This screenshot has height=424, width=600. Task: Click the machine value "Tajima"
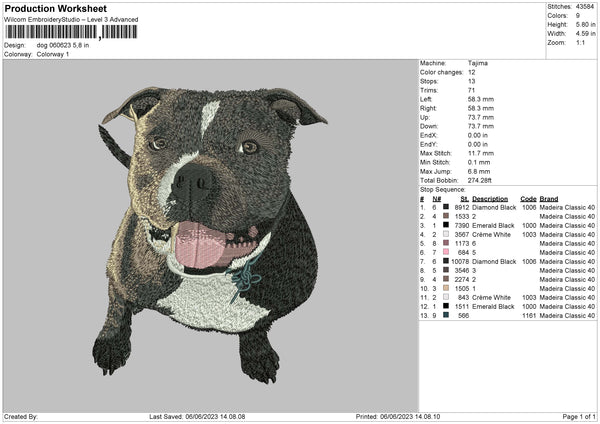point(478,63)
